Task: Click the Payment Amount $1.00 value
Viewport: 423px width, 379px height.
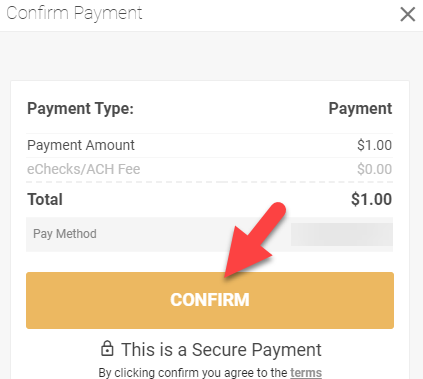Action: tap(374, 145)
